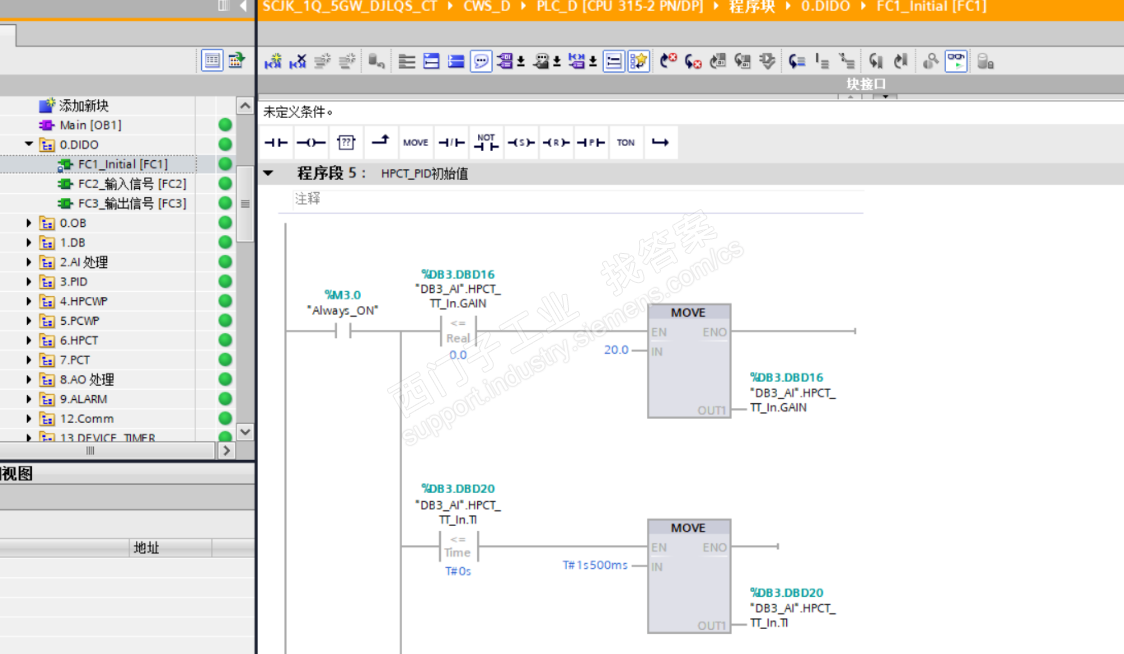Insert normally closed contact
The width and height of the screenshot is (1124, 654).
pyautogui.click(x=451, y=143)
